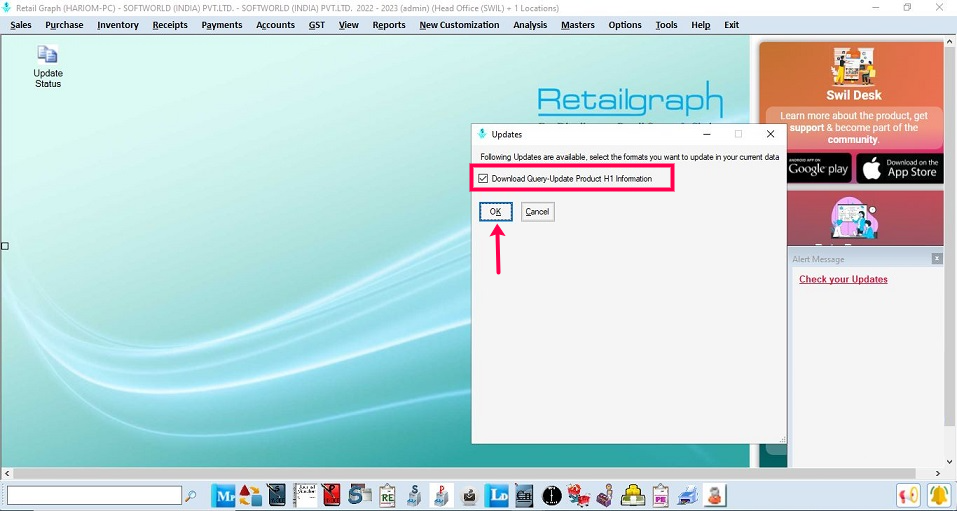
Task: Open the Masters menu
Action: pyautogui.click(x=577, y=25)
